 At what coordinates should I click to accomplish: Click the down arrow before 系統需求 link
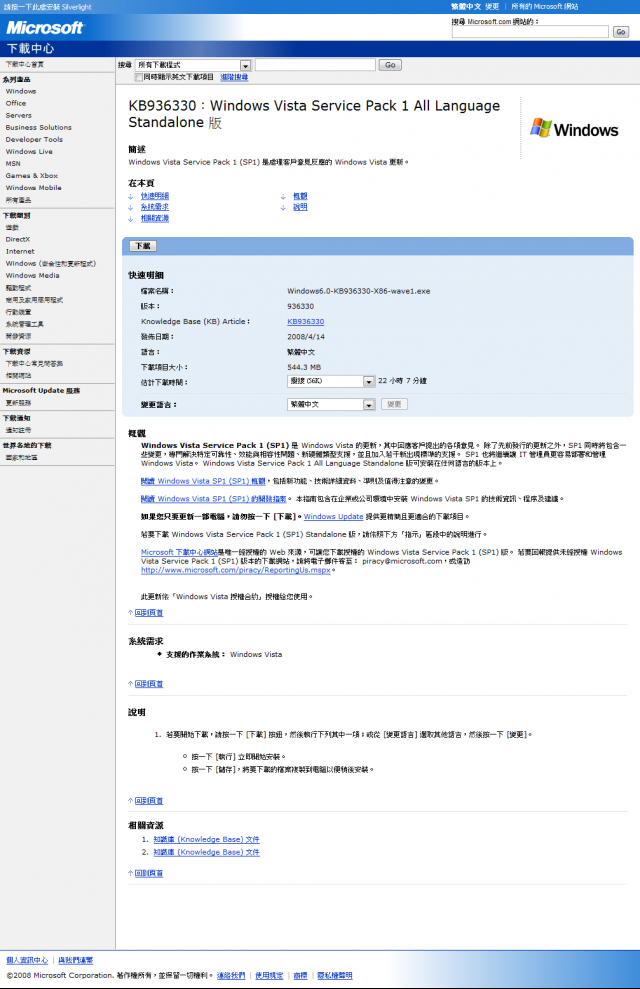coord(131,208)
